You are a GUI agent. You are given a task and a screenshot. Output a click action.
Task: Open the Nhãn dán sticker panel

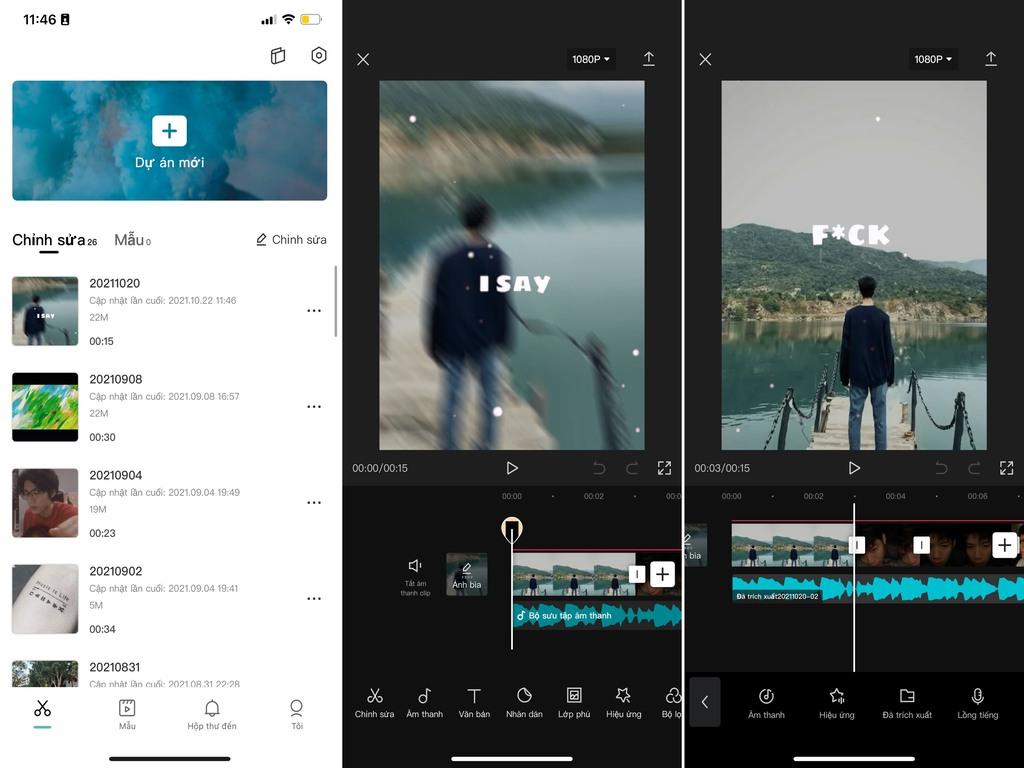(x=524, y=701)
